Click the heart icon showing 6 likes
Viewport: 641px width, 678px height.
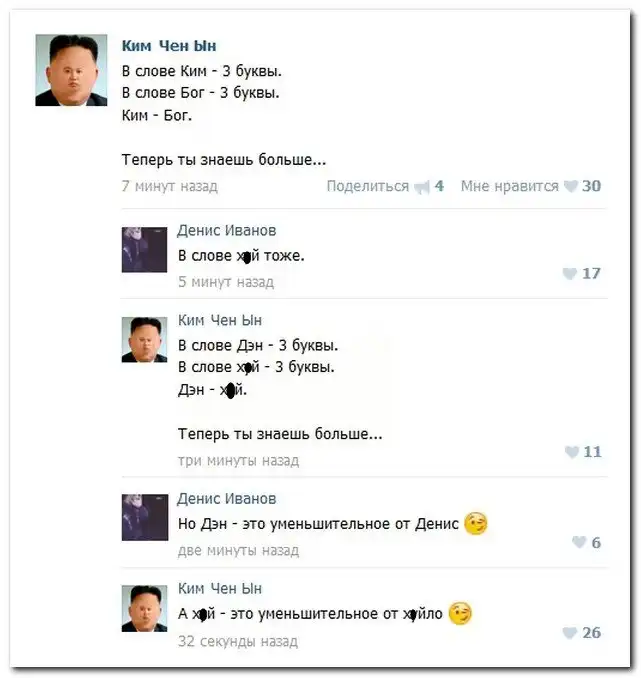[579, 542]
